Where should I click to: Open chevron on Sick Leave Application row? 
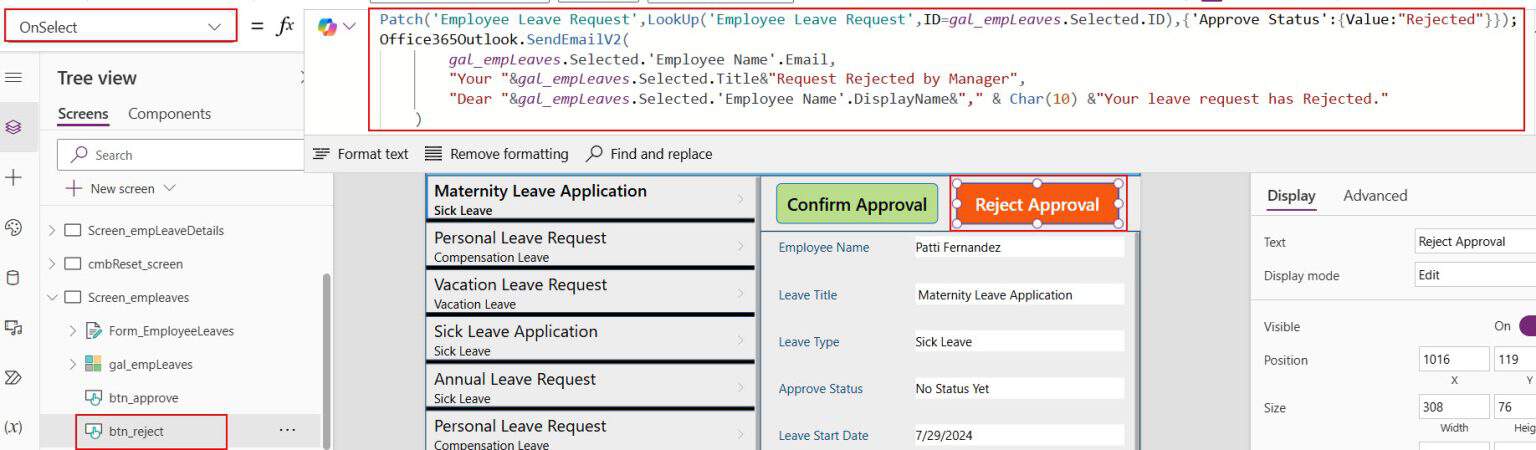point(740,340)
